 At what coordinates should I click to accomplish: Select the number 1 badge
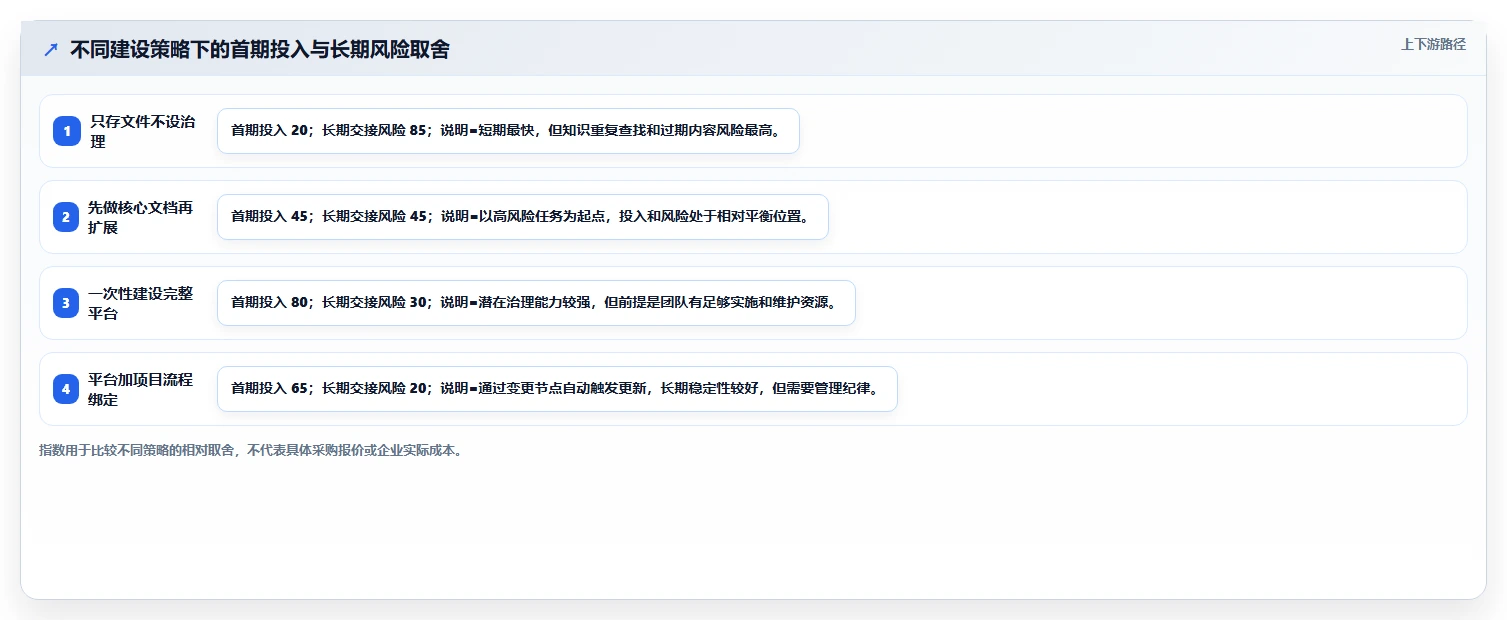pyautogui.click(x=66, y=131)
